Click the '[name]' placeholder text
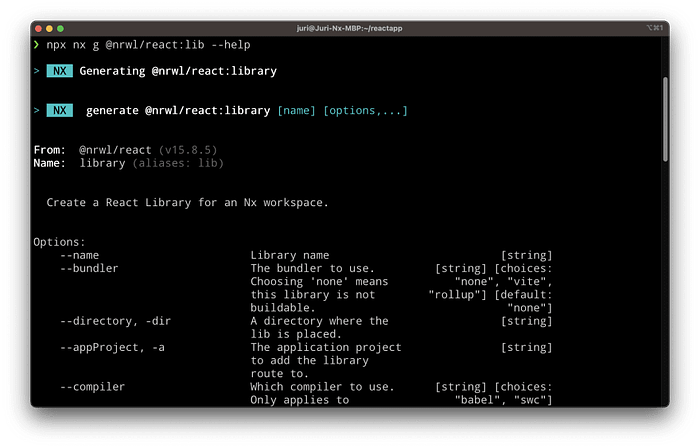Image resolution: width=700 pixels, height=448 pixels. click(296, 110)
